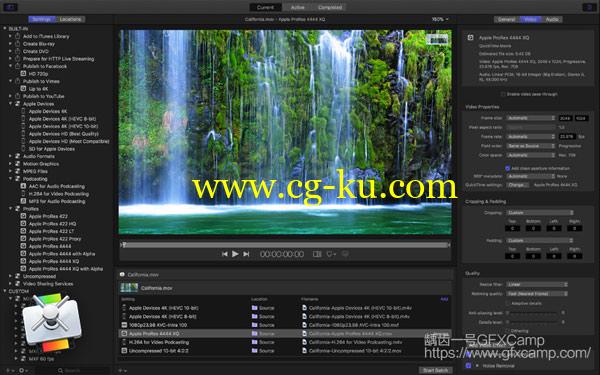Click the Up to 4K setting icon
Screen dimensions: 600x375
[23, 88]
